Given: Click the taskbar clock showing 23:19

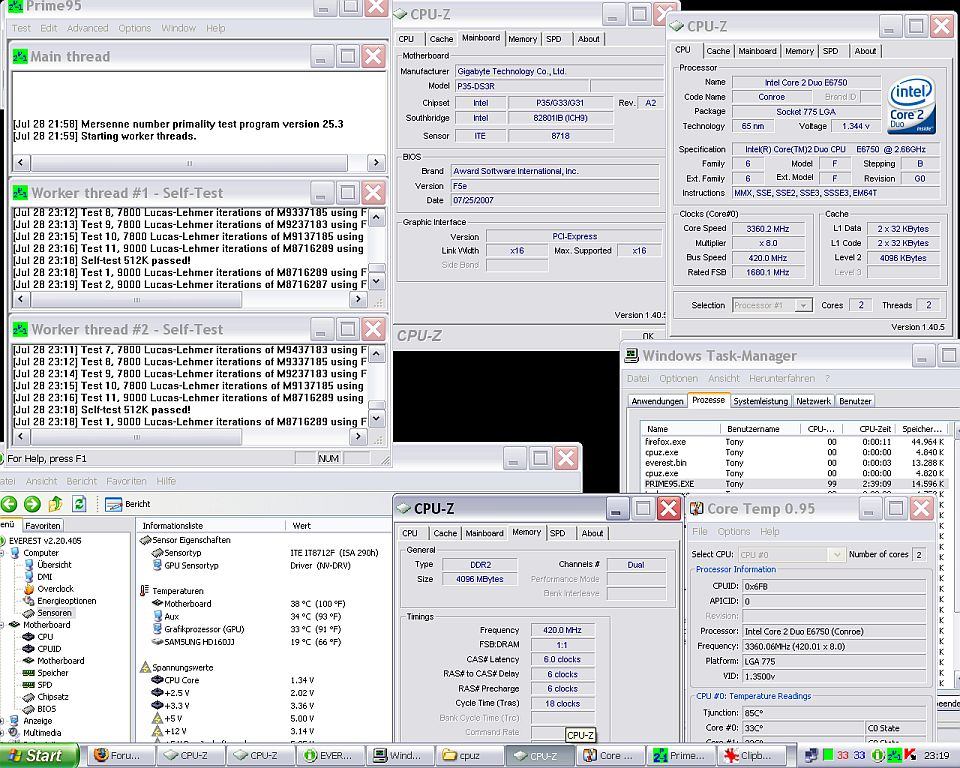Looking at the screenshot, I should click(x=937, y=756).
